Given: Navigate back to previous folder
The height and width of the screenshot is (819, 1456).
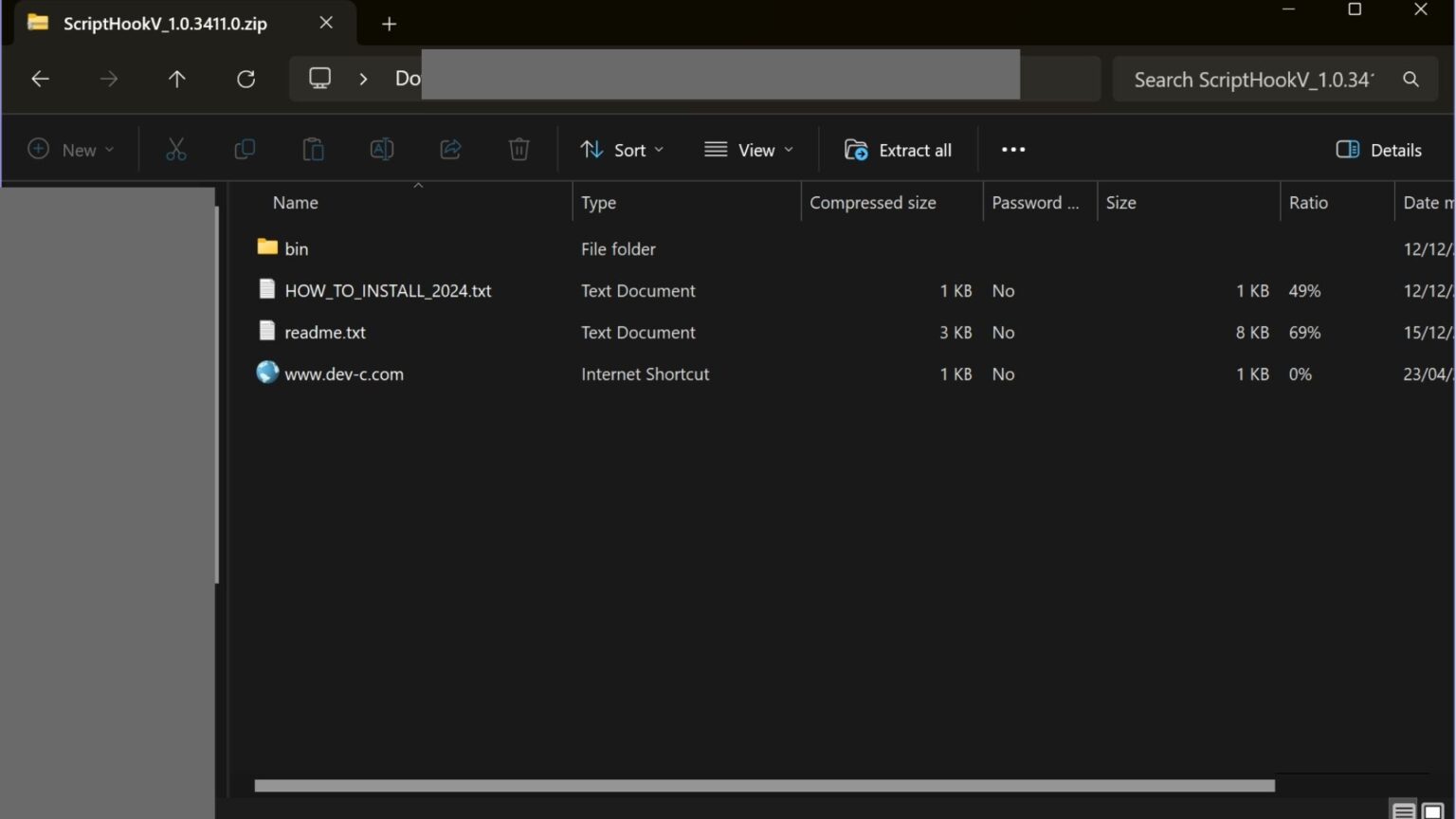Looking at the screenshot, I should pos(40,80).
